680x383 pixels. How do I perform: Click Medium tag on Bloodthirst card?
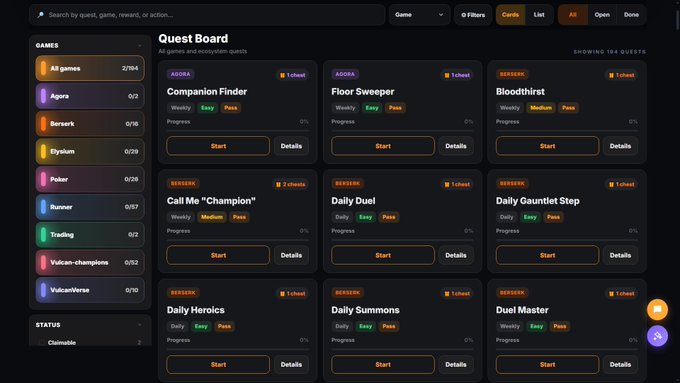pyautogui.click(x=541, y=108)
